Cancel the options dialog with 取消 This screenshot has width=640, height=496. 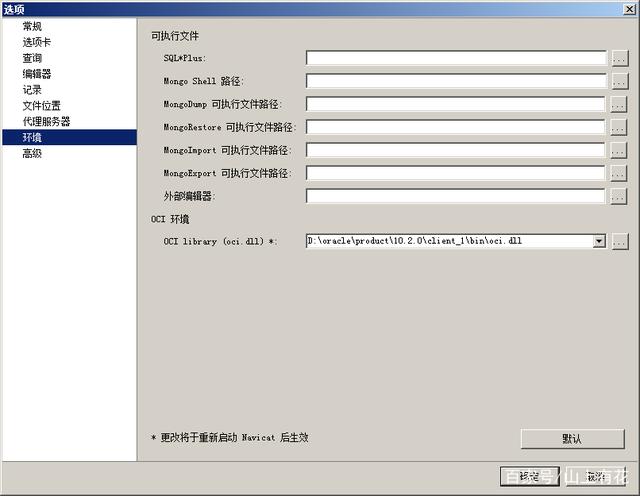(x=596, y=476)
